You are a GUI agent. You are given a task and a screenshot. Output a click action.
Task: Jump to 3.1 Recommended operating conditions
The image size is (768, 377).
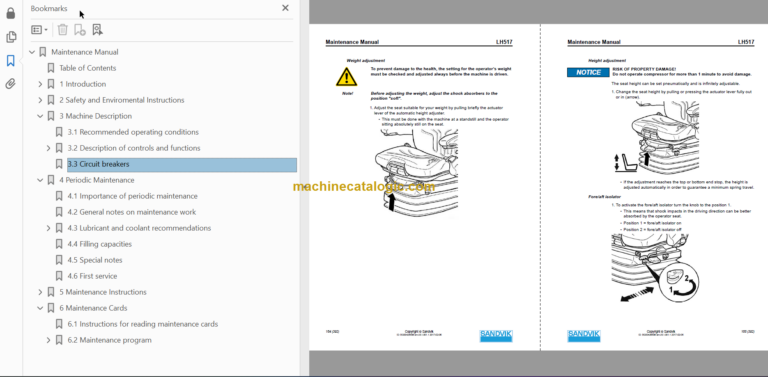(133, 132)
